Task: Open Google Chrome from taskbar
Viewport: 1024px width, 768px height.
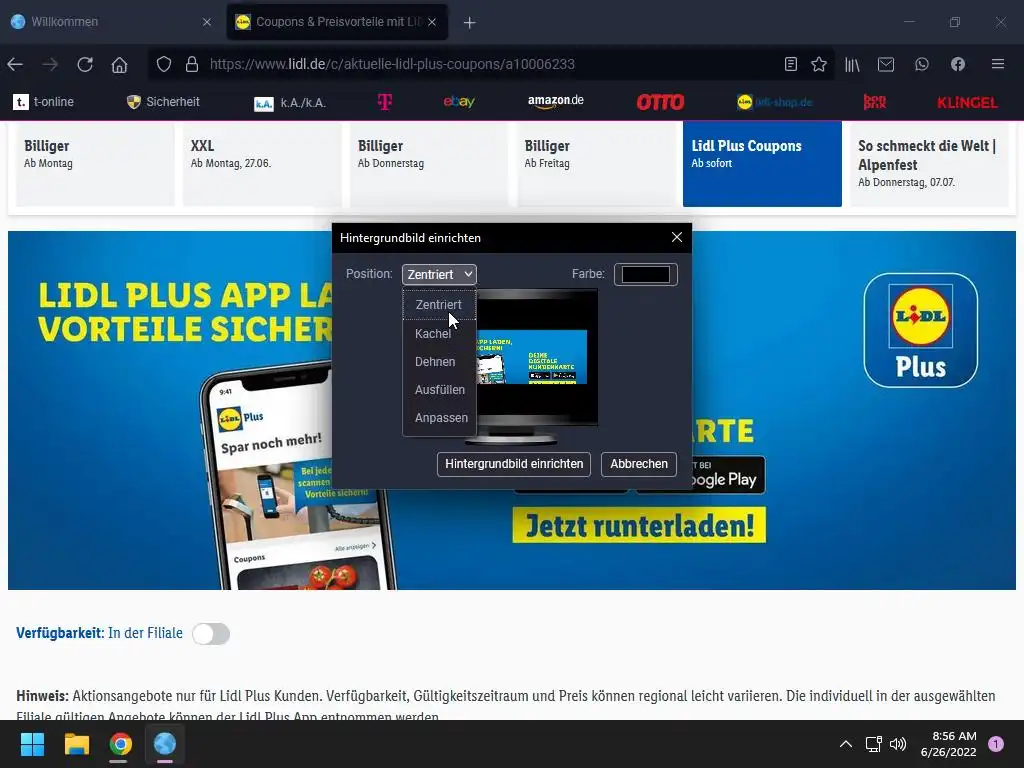Action: tap(120, 744)
